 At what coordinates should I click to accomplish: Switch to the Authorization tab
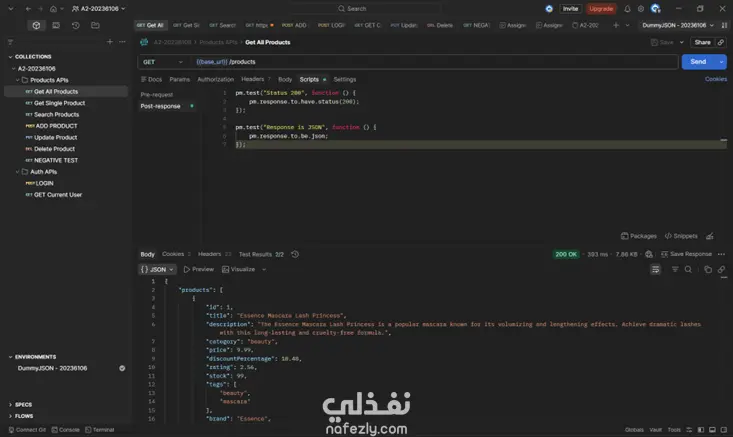tap(216, 79)
